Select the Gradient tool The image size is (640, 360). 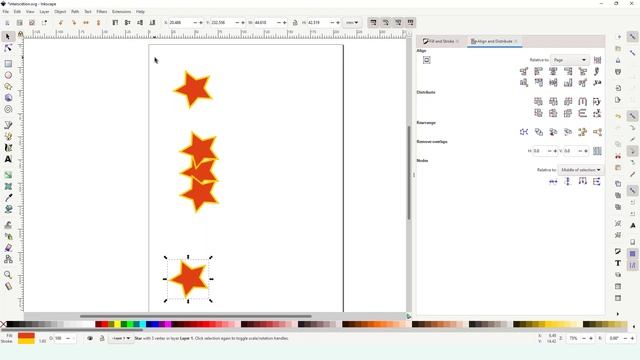point(8,175)
